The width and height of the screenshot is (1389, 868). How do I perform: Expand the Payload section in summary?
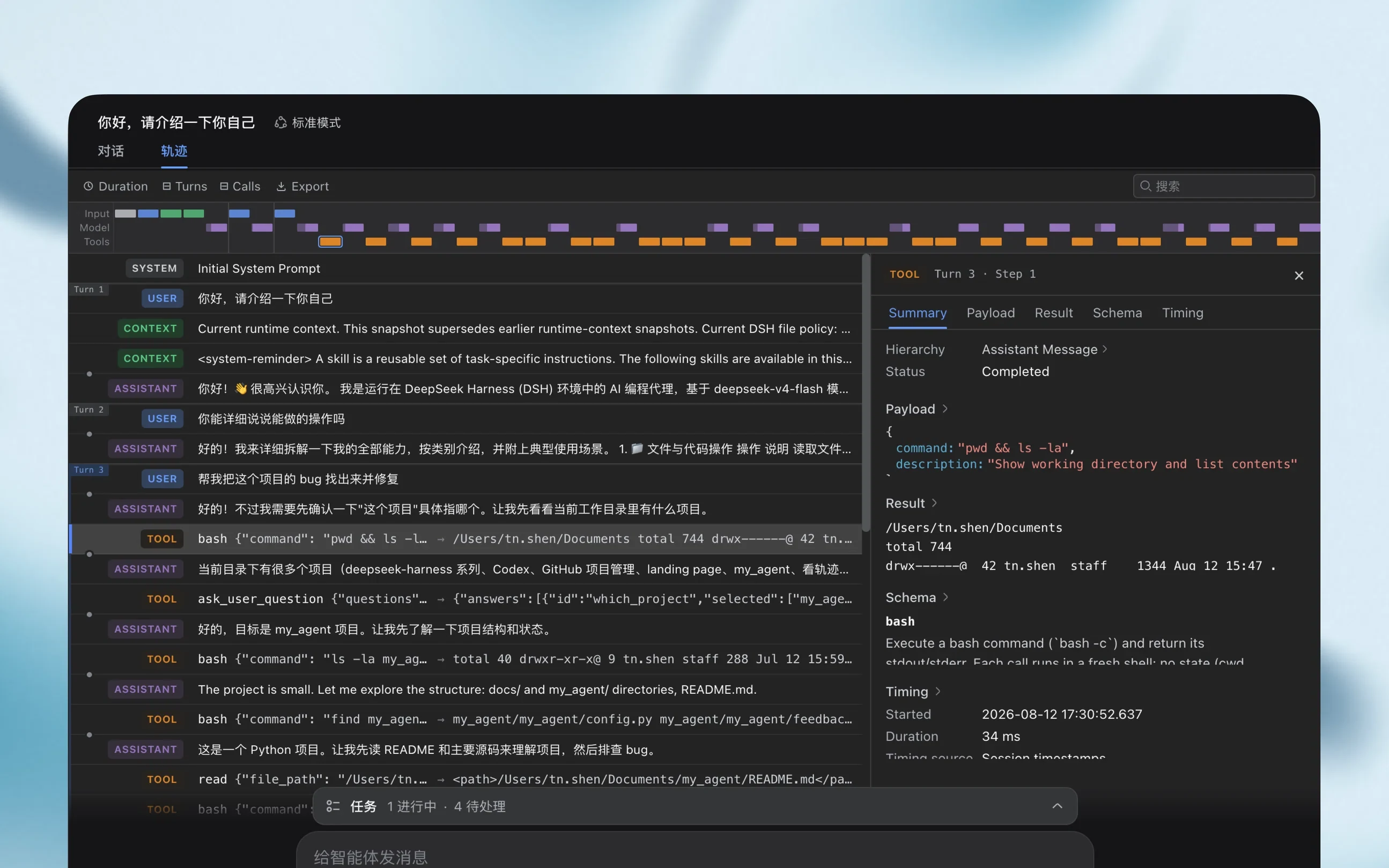pyautogui.click(x=917, y=409)
